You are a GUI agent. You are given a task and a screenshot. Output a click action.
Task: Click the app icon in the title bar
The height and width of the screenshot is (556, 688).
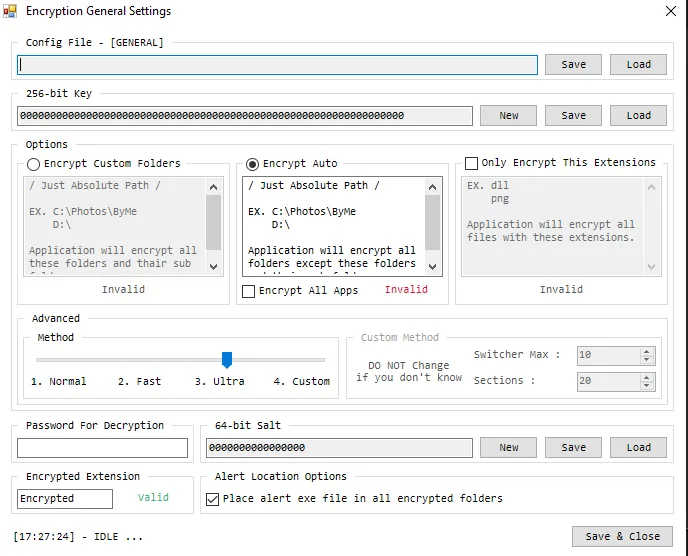[10, 11]
